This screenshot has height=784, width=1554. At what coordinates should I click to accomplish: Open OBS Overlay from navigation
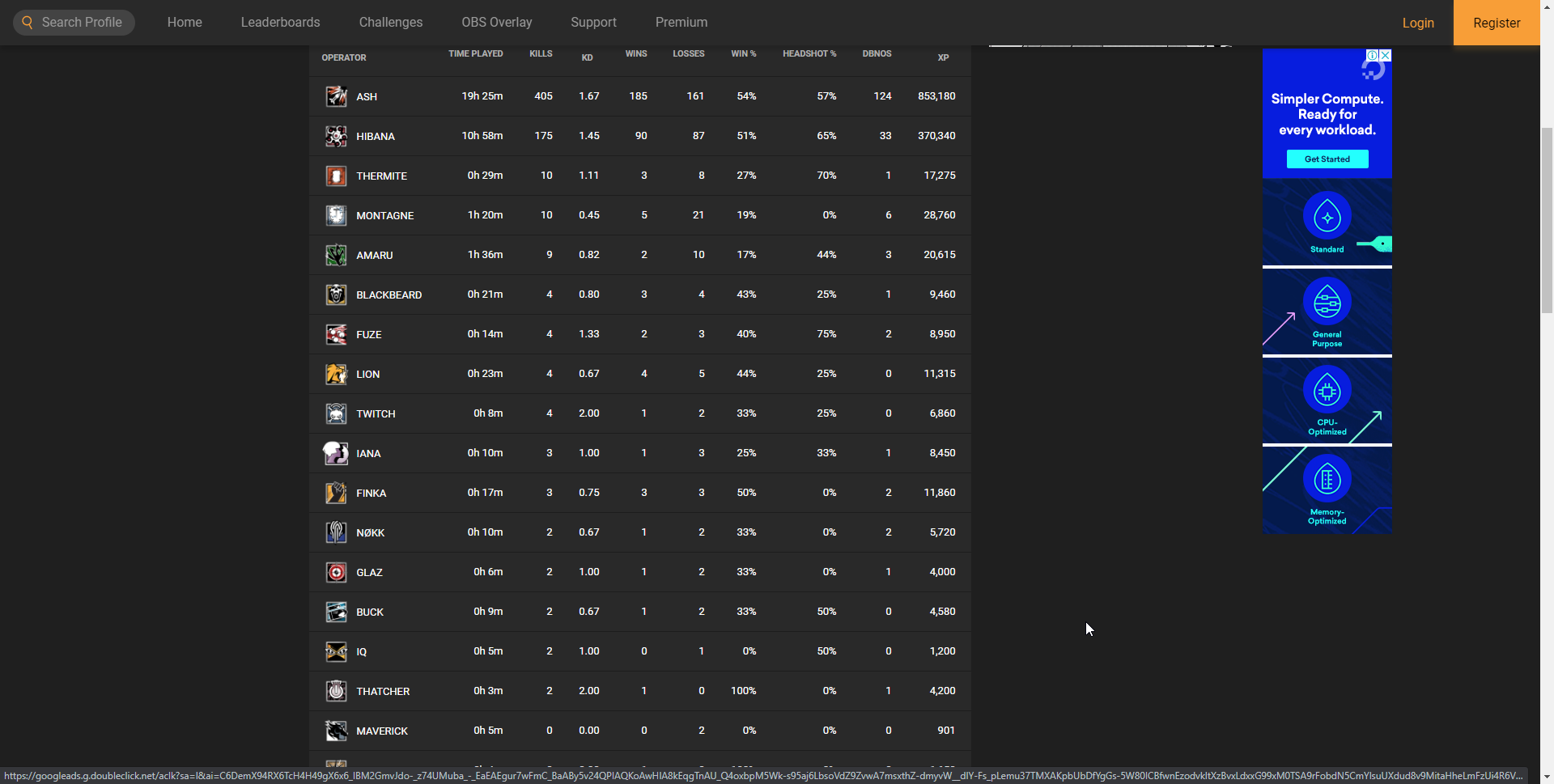496,23
